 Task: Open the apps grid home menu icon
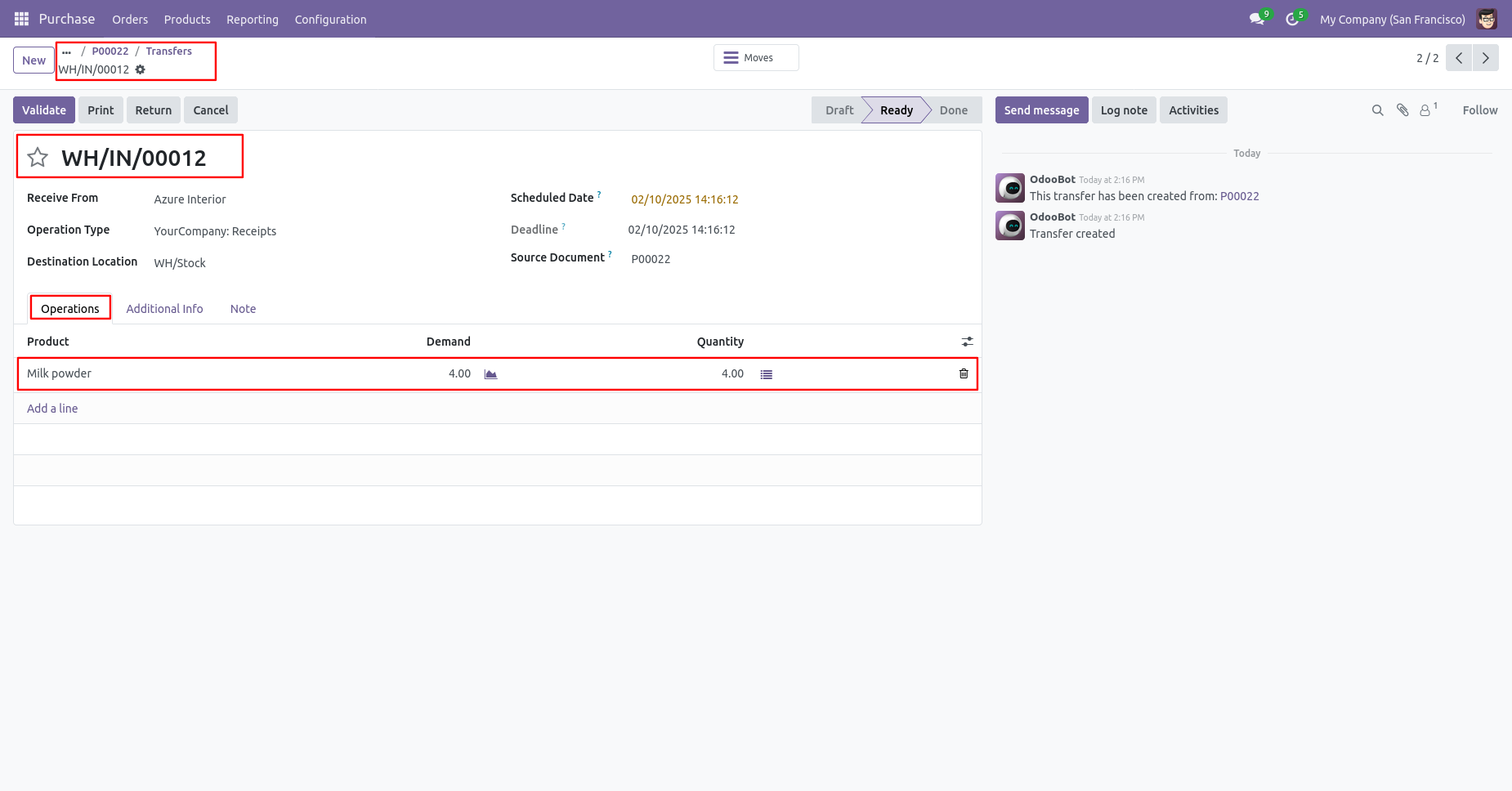(x=21, y=19)
